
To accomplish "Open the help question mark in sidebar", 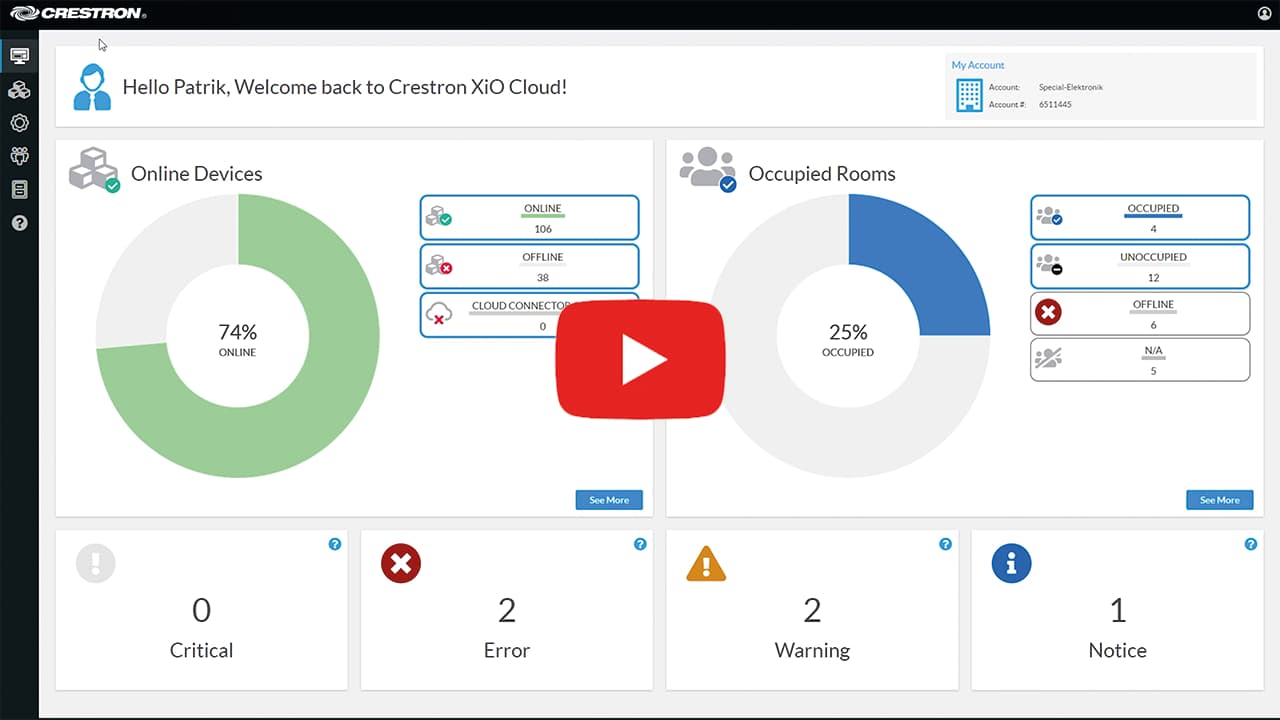I will 19,223.
